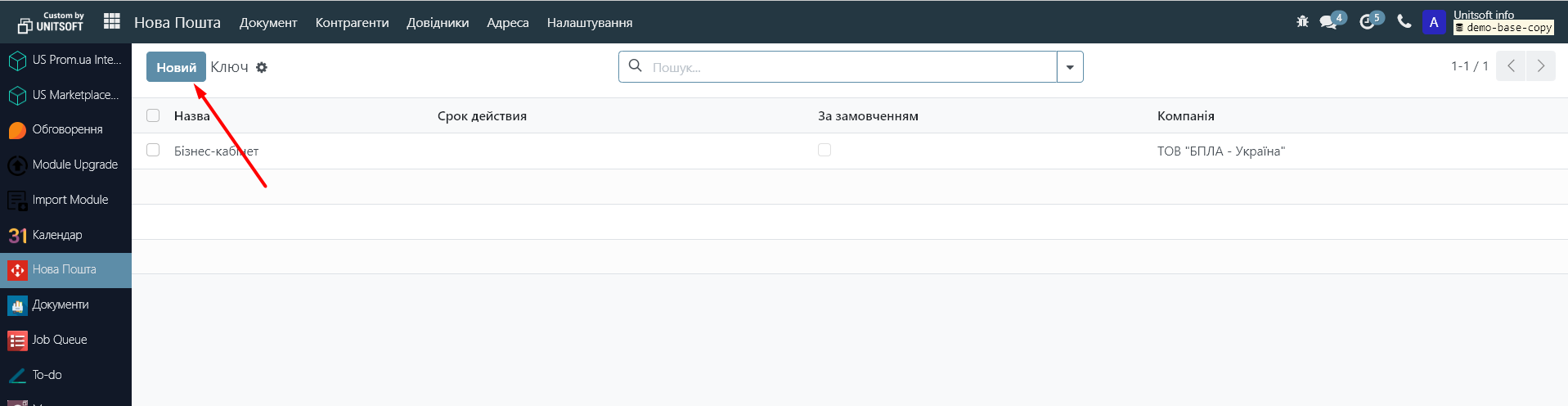This screenshot has height=406, width=1568.
Task: Click the search magnifier icon
Action: point(636,66)
